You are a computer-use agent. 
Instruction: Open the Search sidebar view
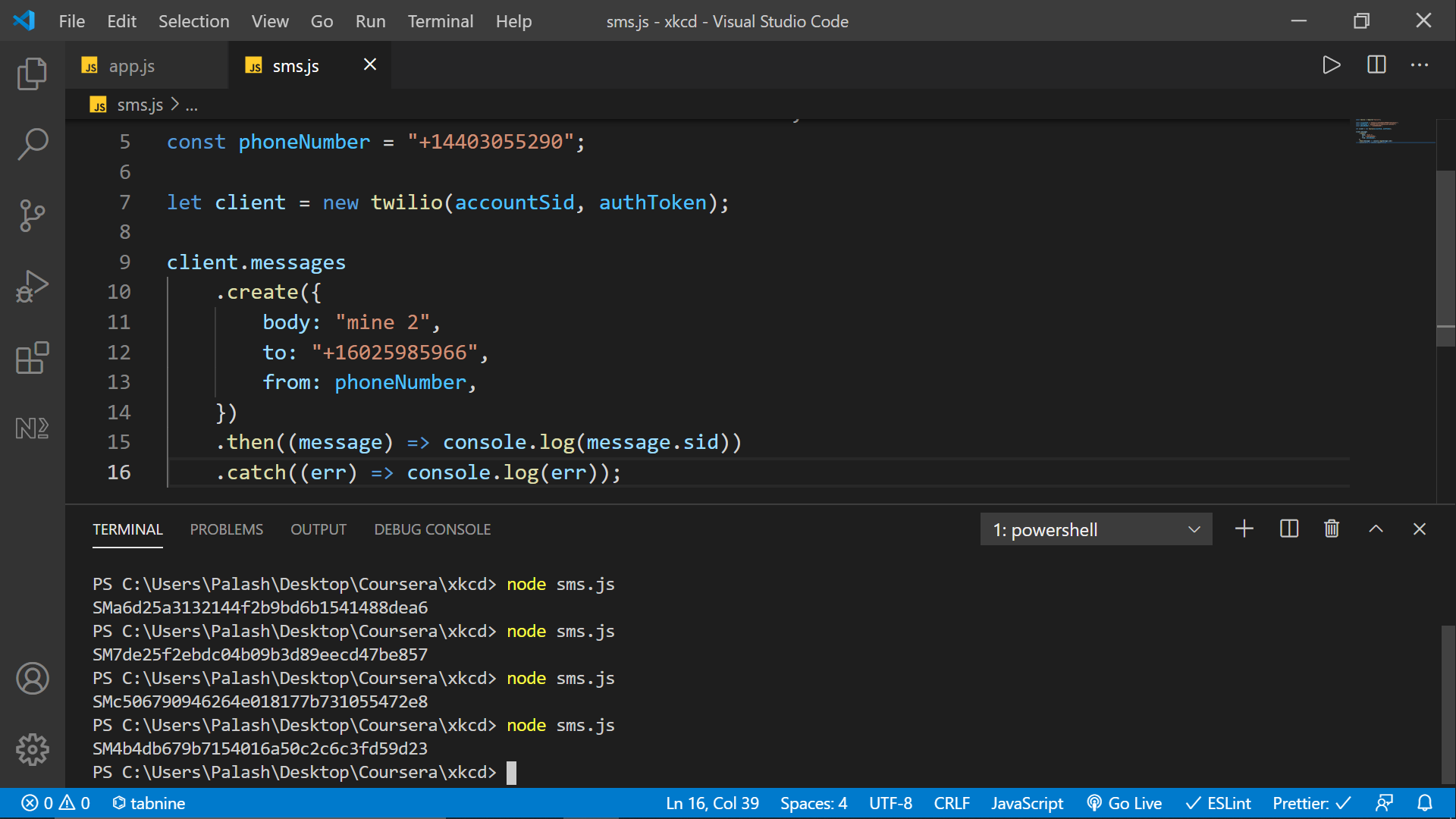[x=32, y=144]
